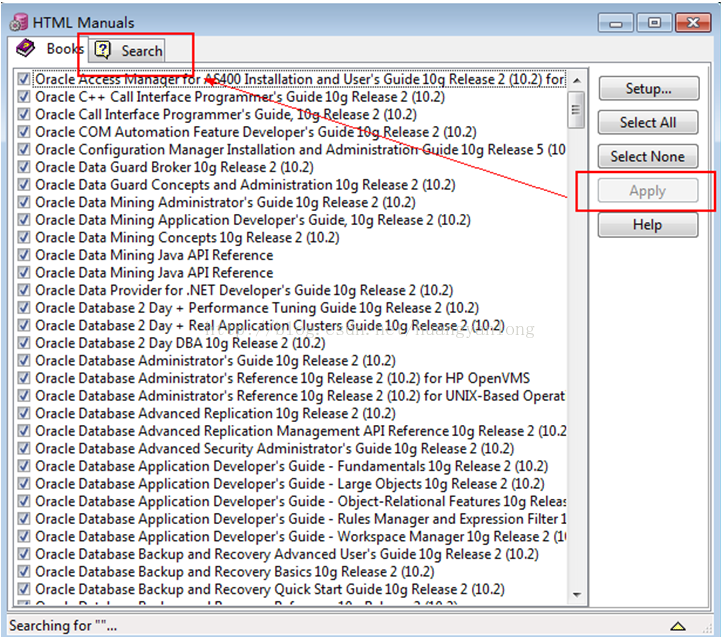Select Administrator's Reference for UNIX-Based row text

click(x=300, y=396)
